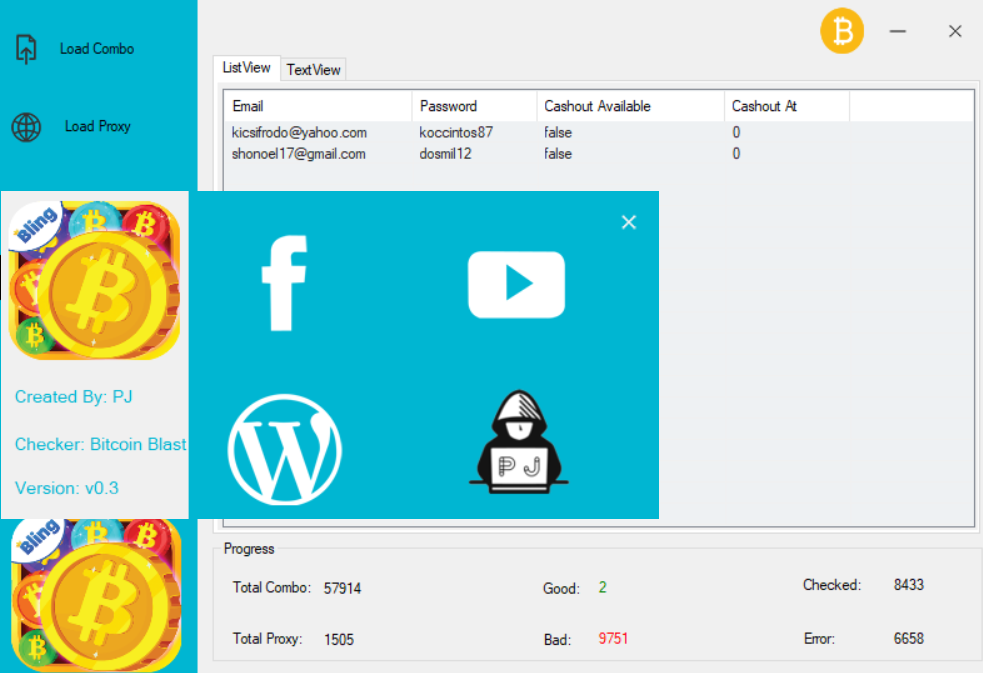Sort by the Email column header

tap(318, 106)
